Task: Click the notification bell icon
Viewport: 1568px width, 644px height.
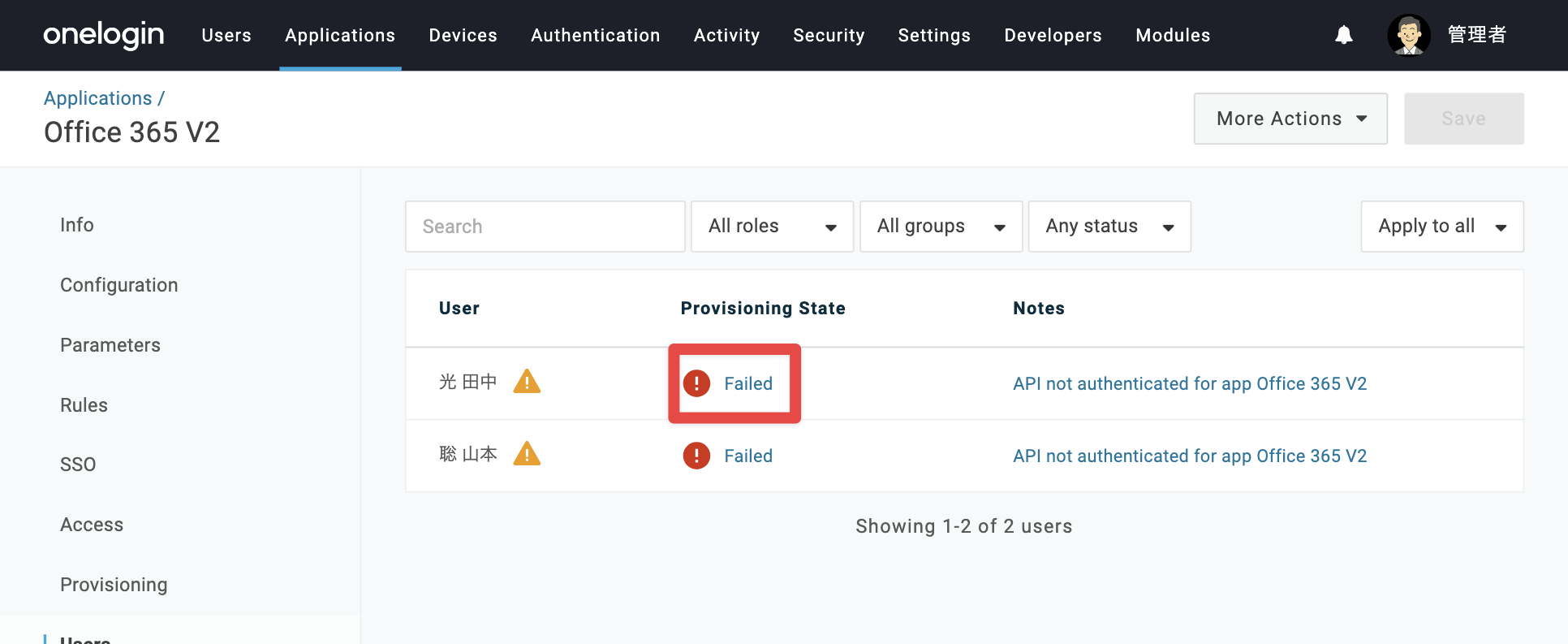Action: pyautogui.click(x=1344, y=35)
